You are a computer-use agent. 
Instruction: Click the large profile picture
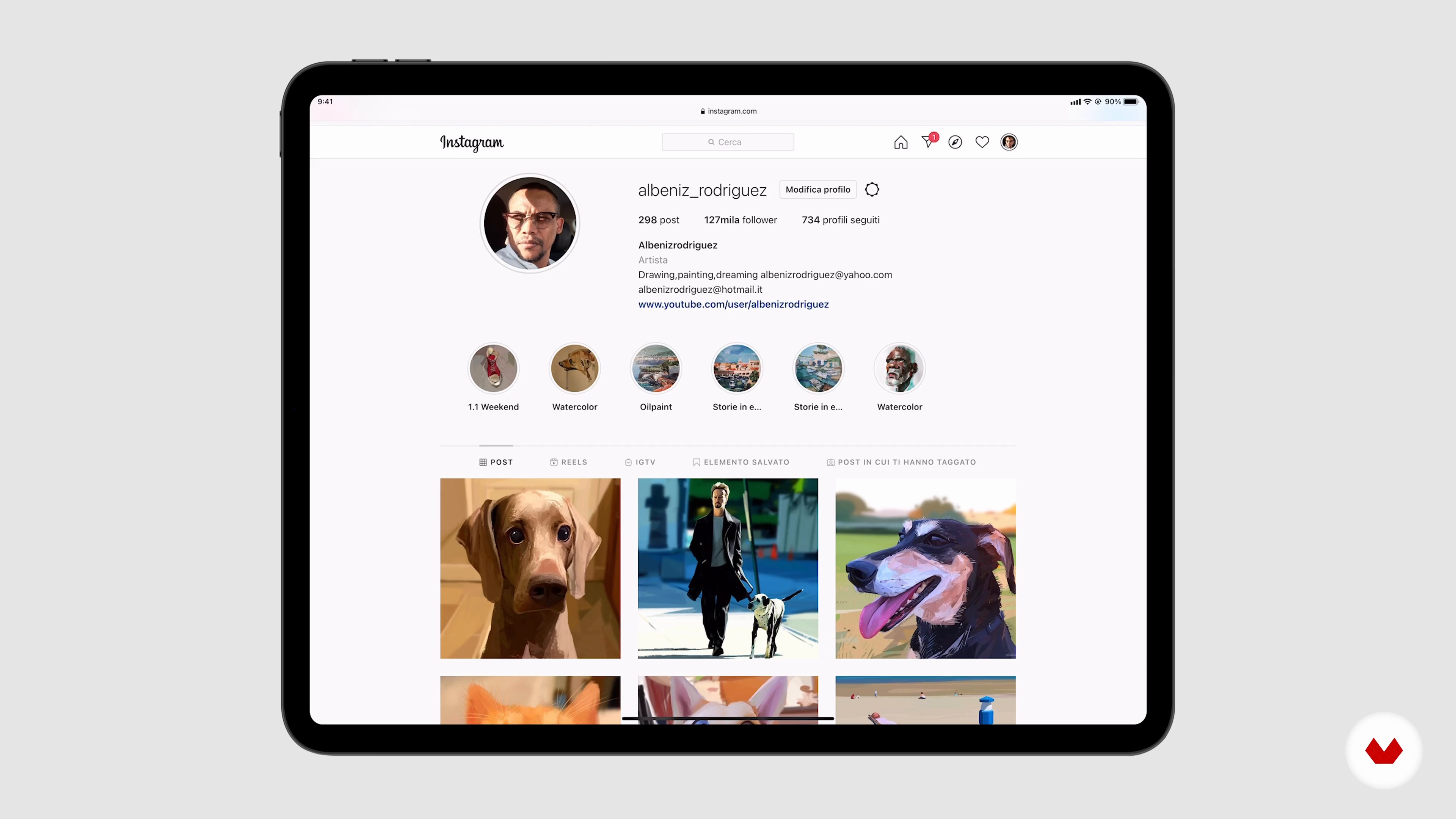click(530, 223)
